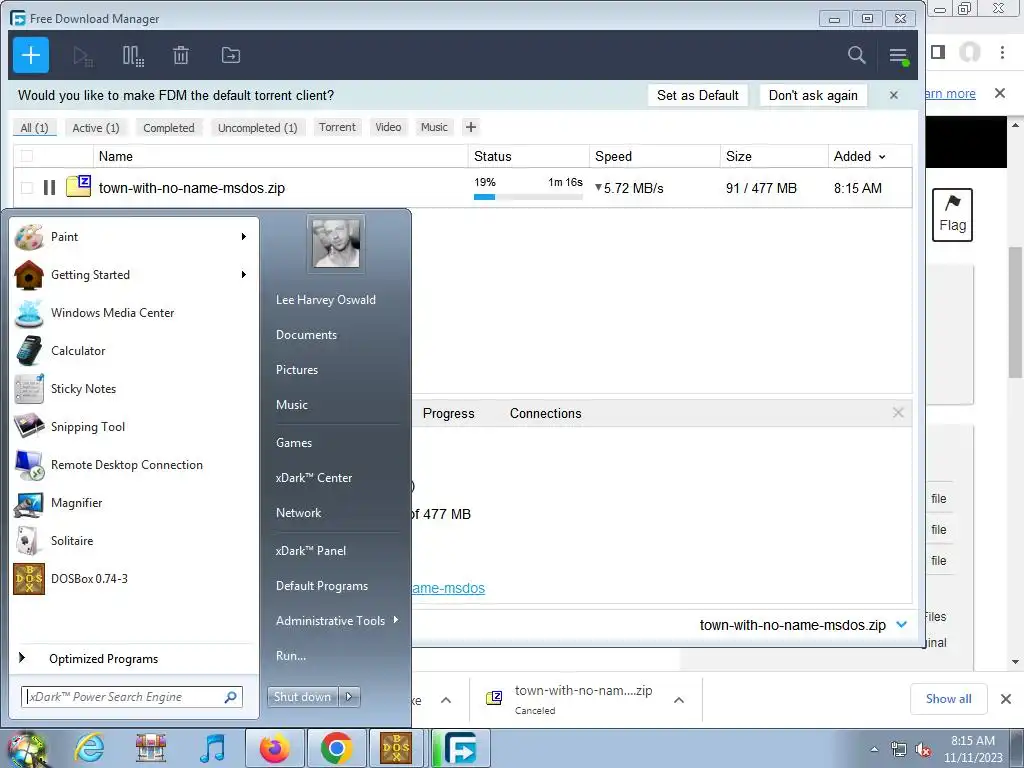Launch Magnifier
The width and height of the screenshot is (1024, 768).
pyautogui.click(x=134, y=503)
